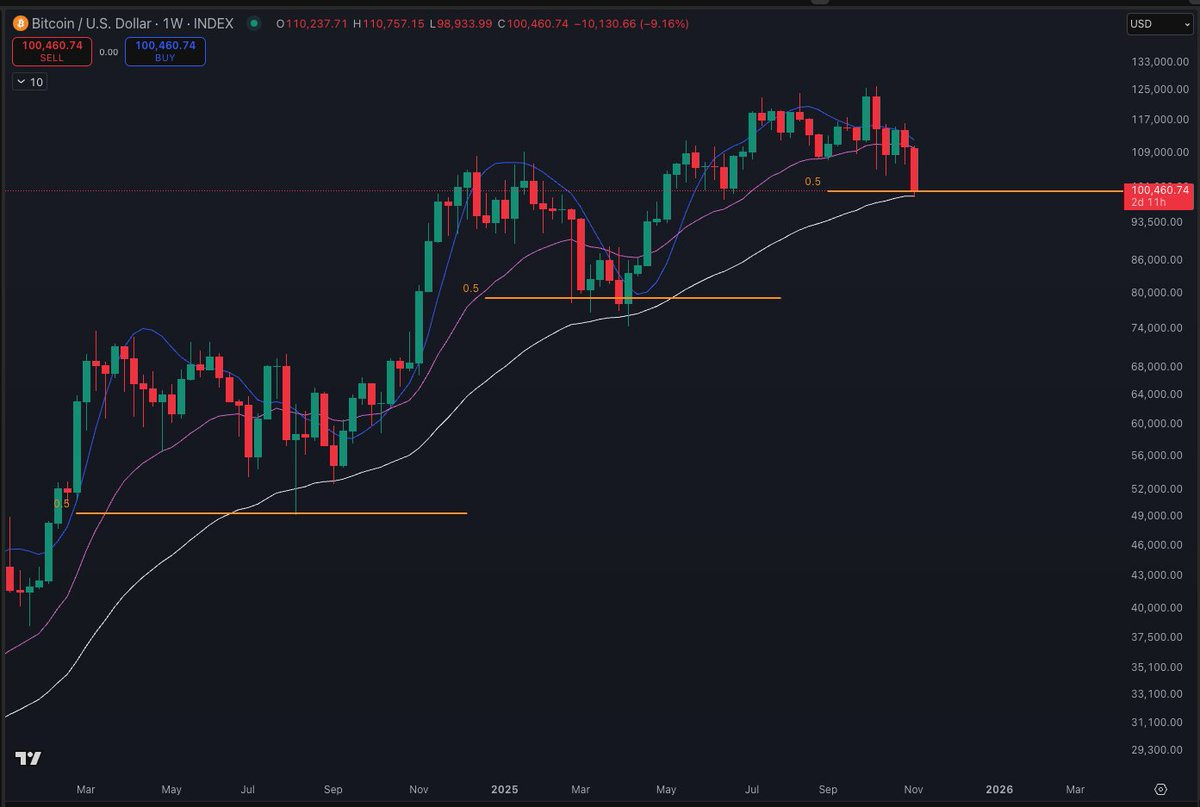Click the green market status dot
Viewport: 1200px width, 807px height.
click(x=255, y=23)
